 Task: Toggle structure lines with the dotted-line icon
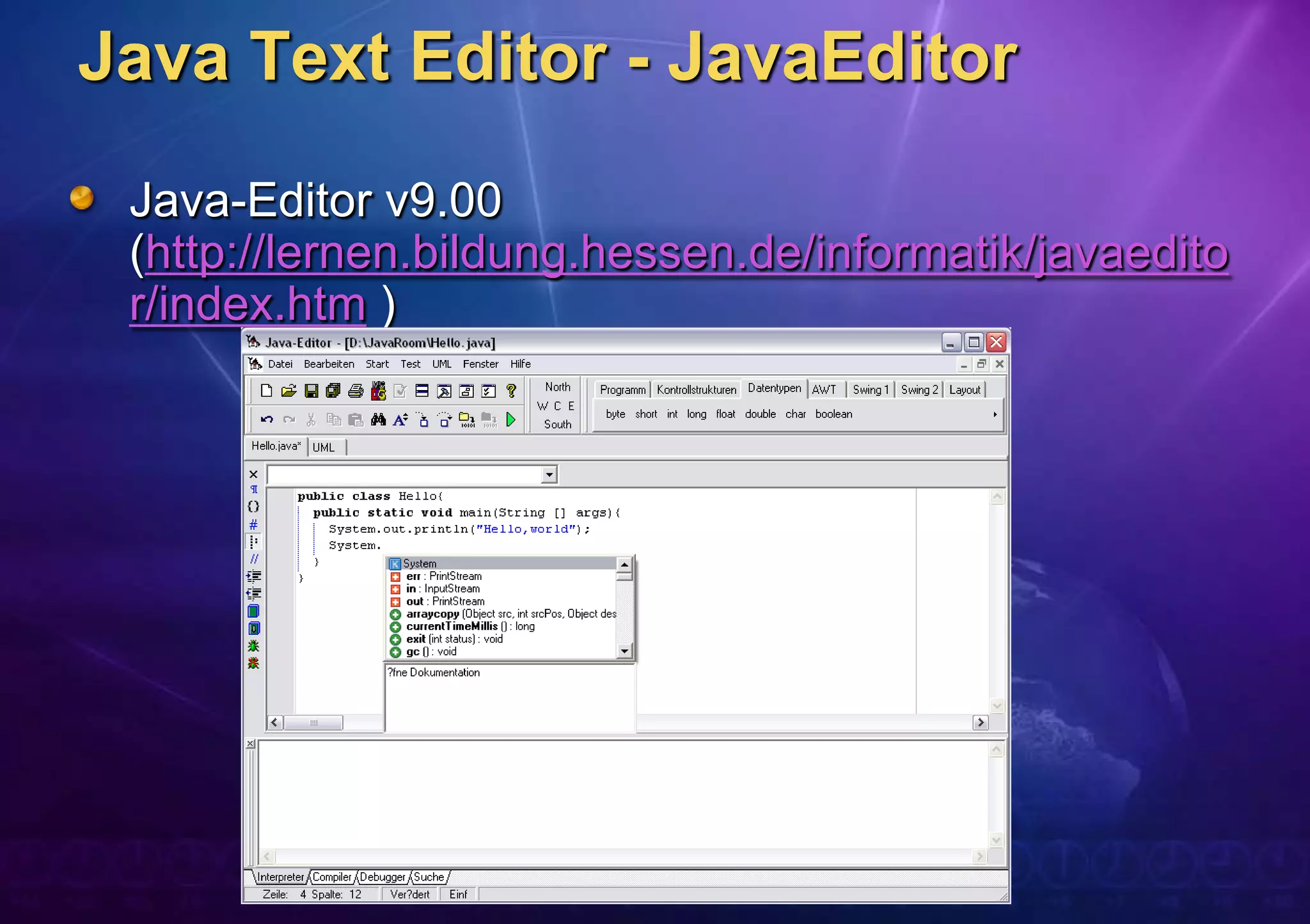(253, 542)
